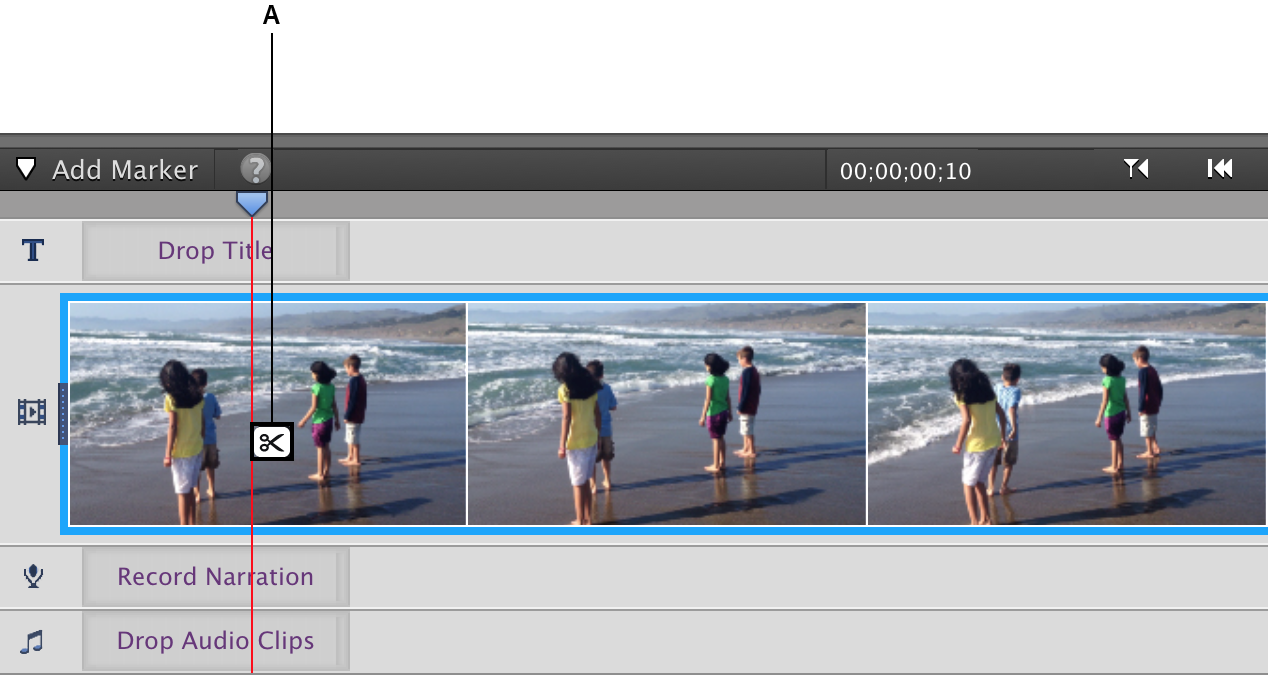
Task: Select the video track filmstrip icon
Action: click(x=30, y=411)
